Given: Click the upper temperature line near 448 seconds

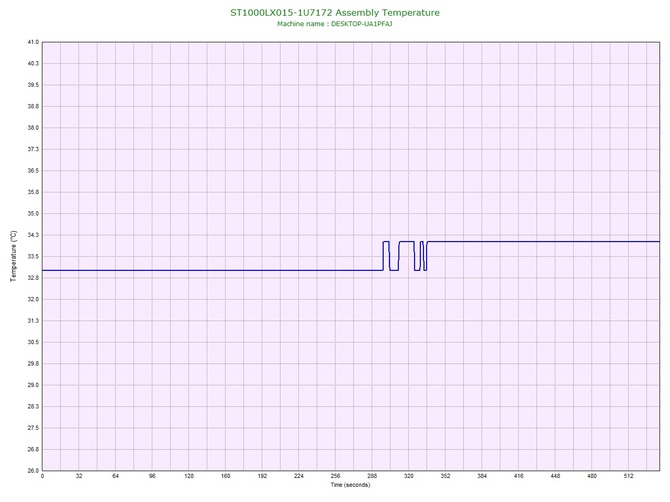Looking at the screenshot, I should [x=555, y=242].
